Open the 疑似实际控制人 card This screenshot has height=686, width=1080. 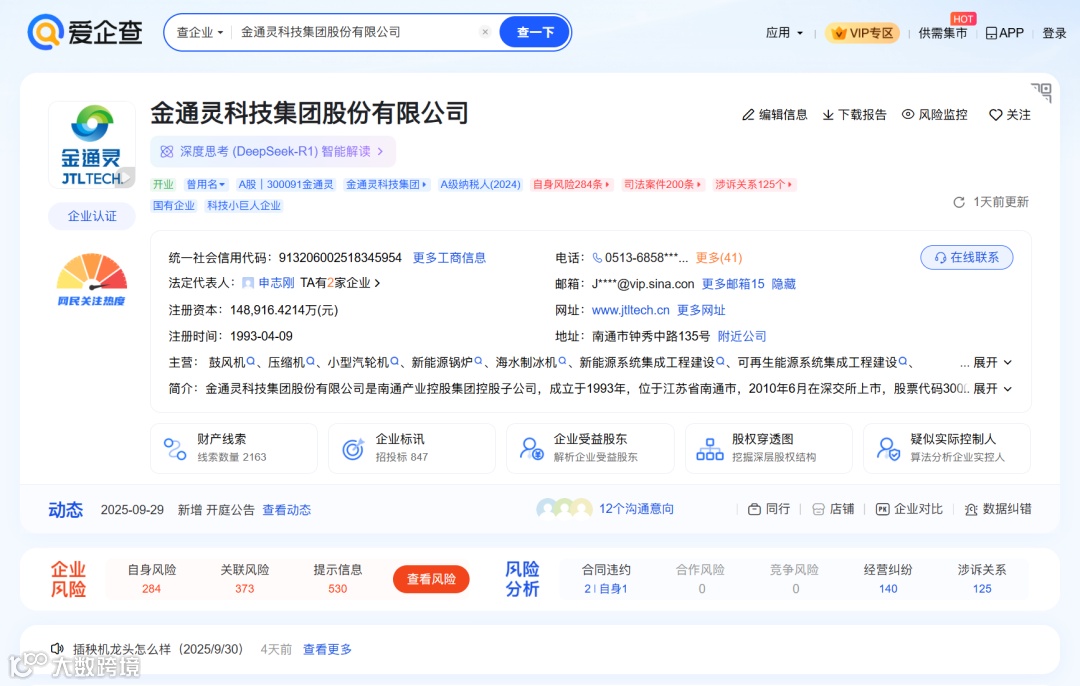click(x=947, y=448)
